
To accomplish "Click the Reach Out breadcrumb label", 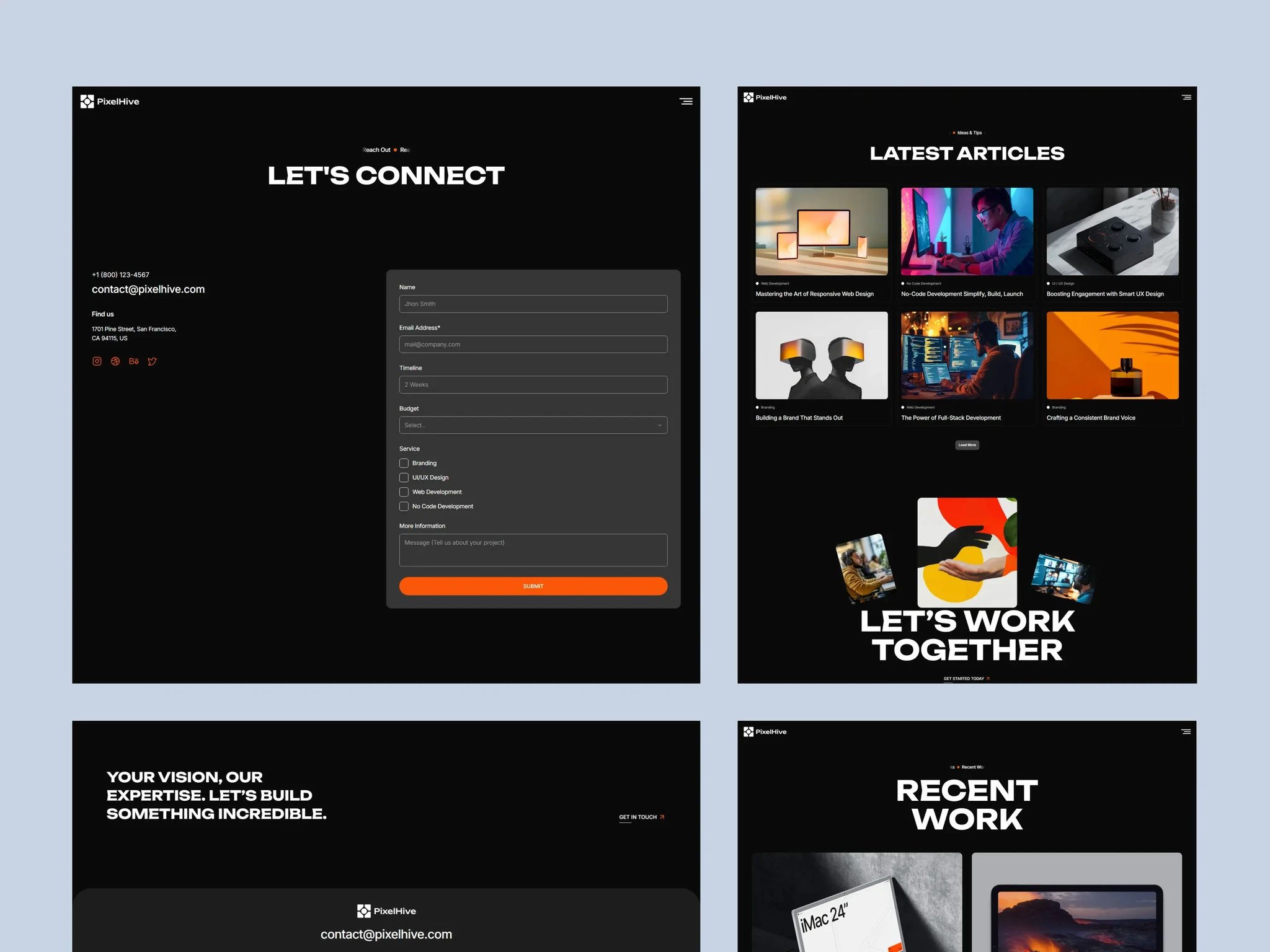I will [376, 149].
